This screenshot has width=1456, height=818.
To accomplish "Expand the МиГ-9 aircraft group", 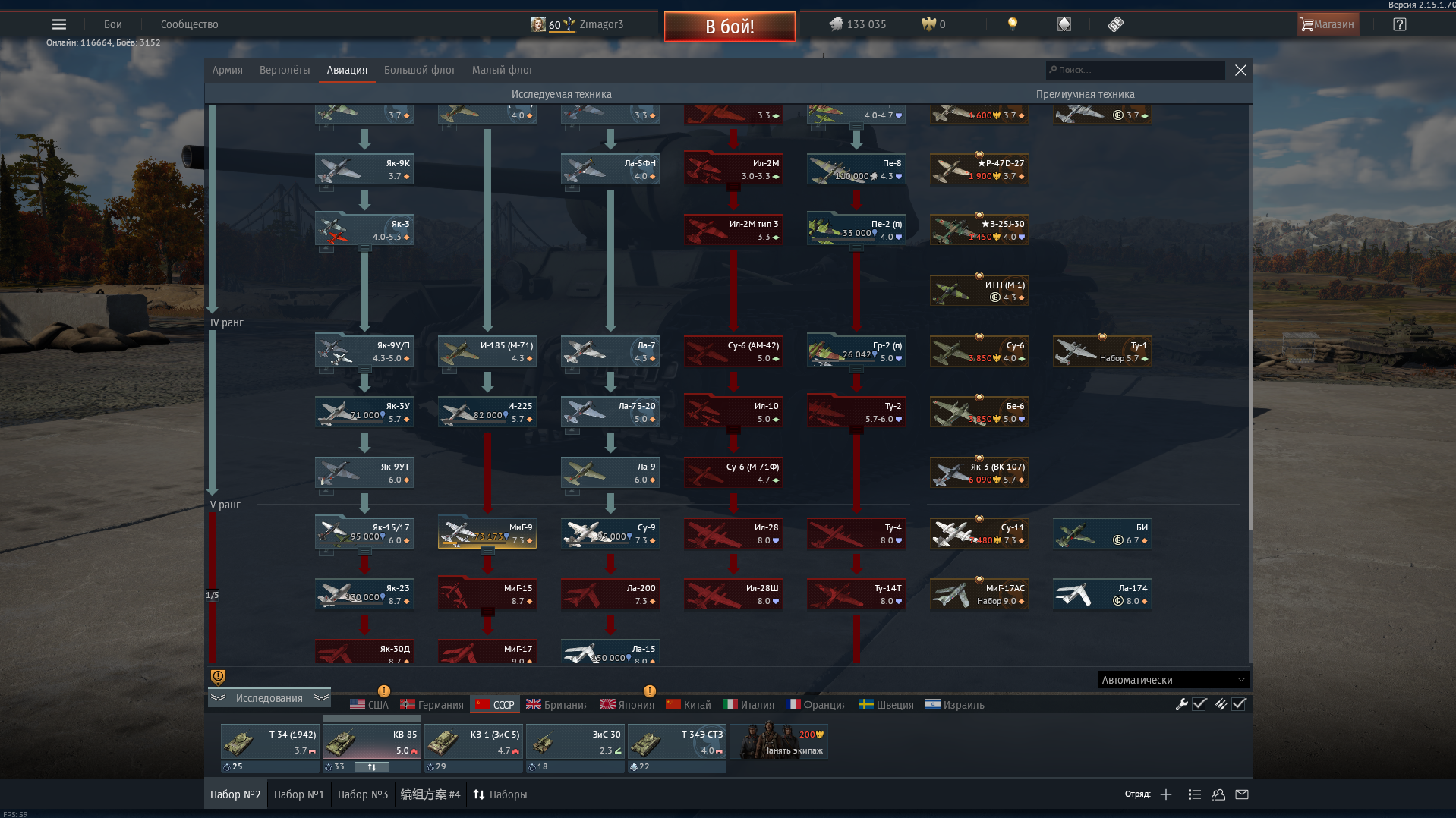I will click(x=487, y=552).
